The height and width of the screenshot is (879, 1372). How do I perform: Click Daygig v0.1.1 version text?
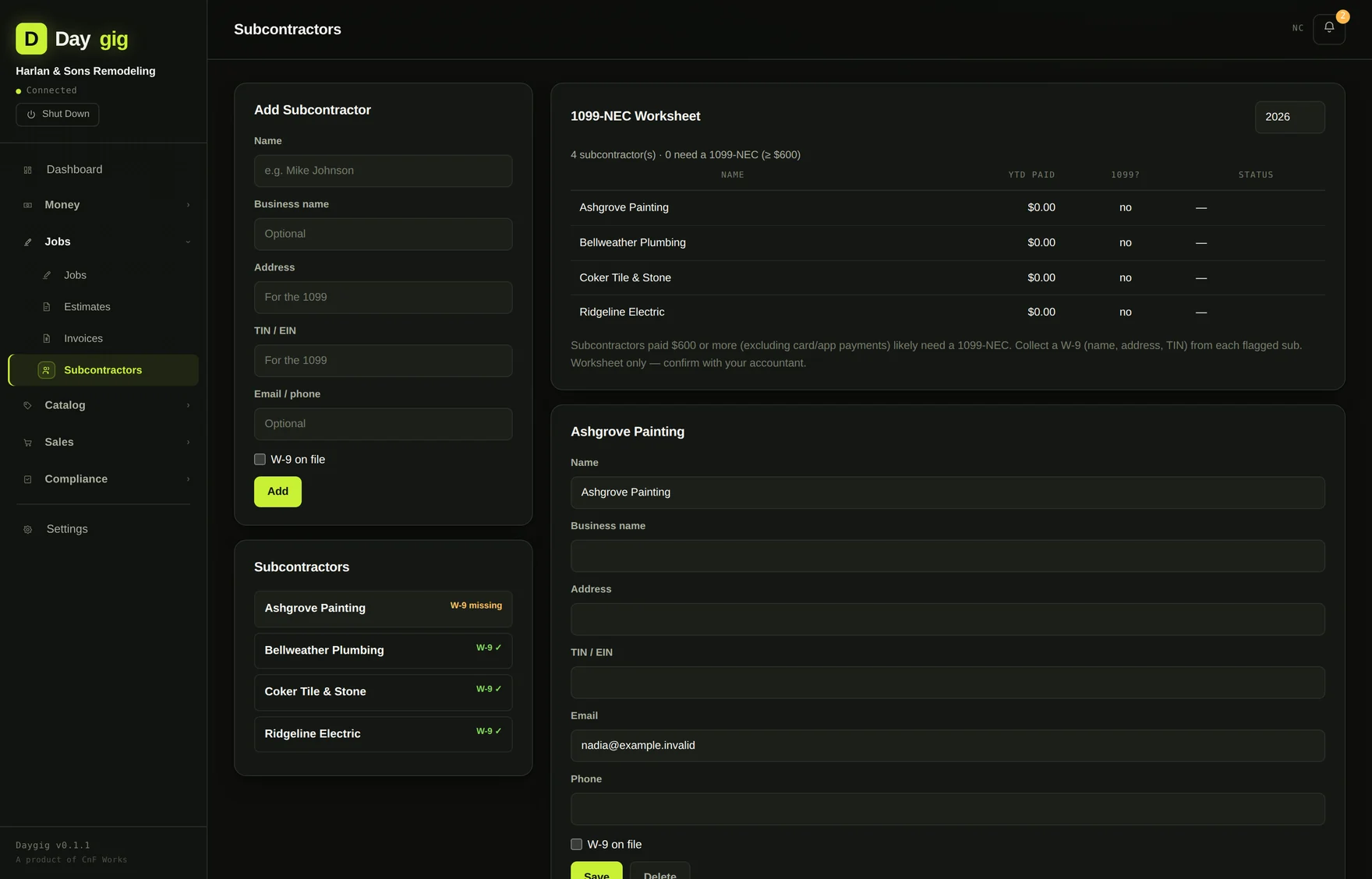tap(53, 845)
